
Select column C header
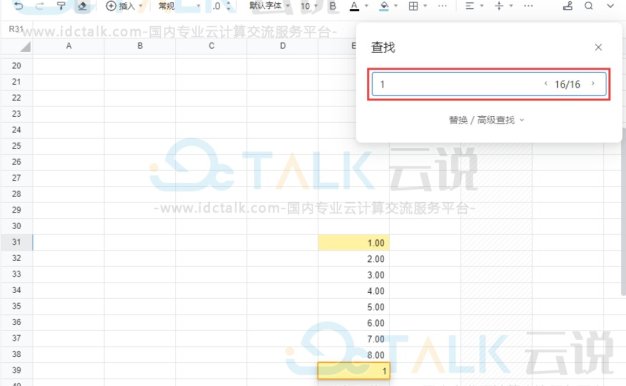point(211,46)
